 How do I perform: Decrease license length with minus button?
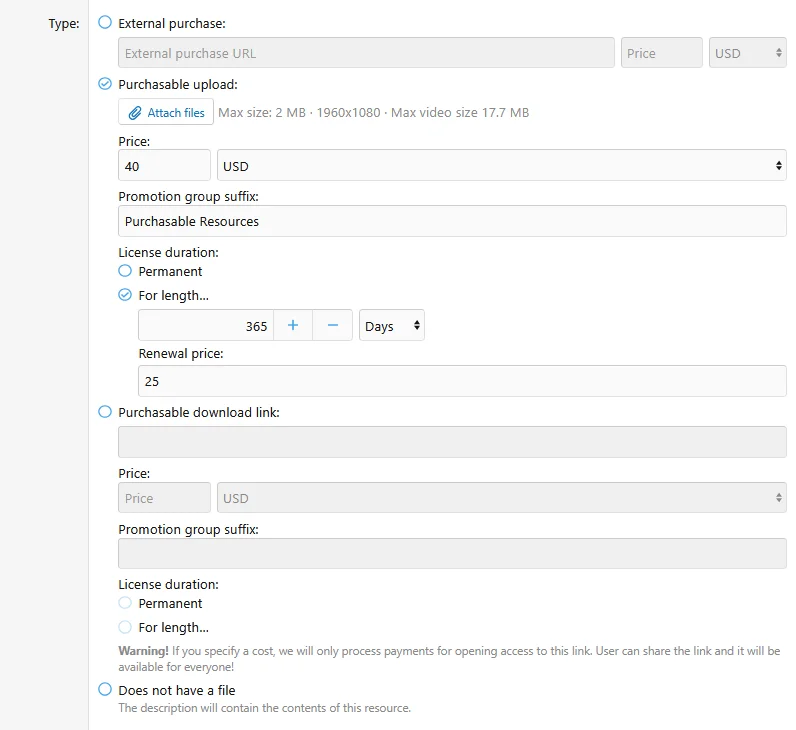pos(333,326)
